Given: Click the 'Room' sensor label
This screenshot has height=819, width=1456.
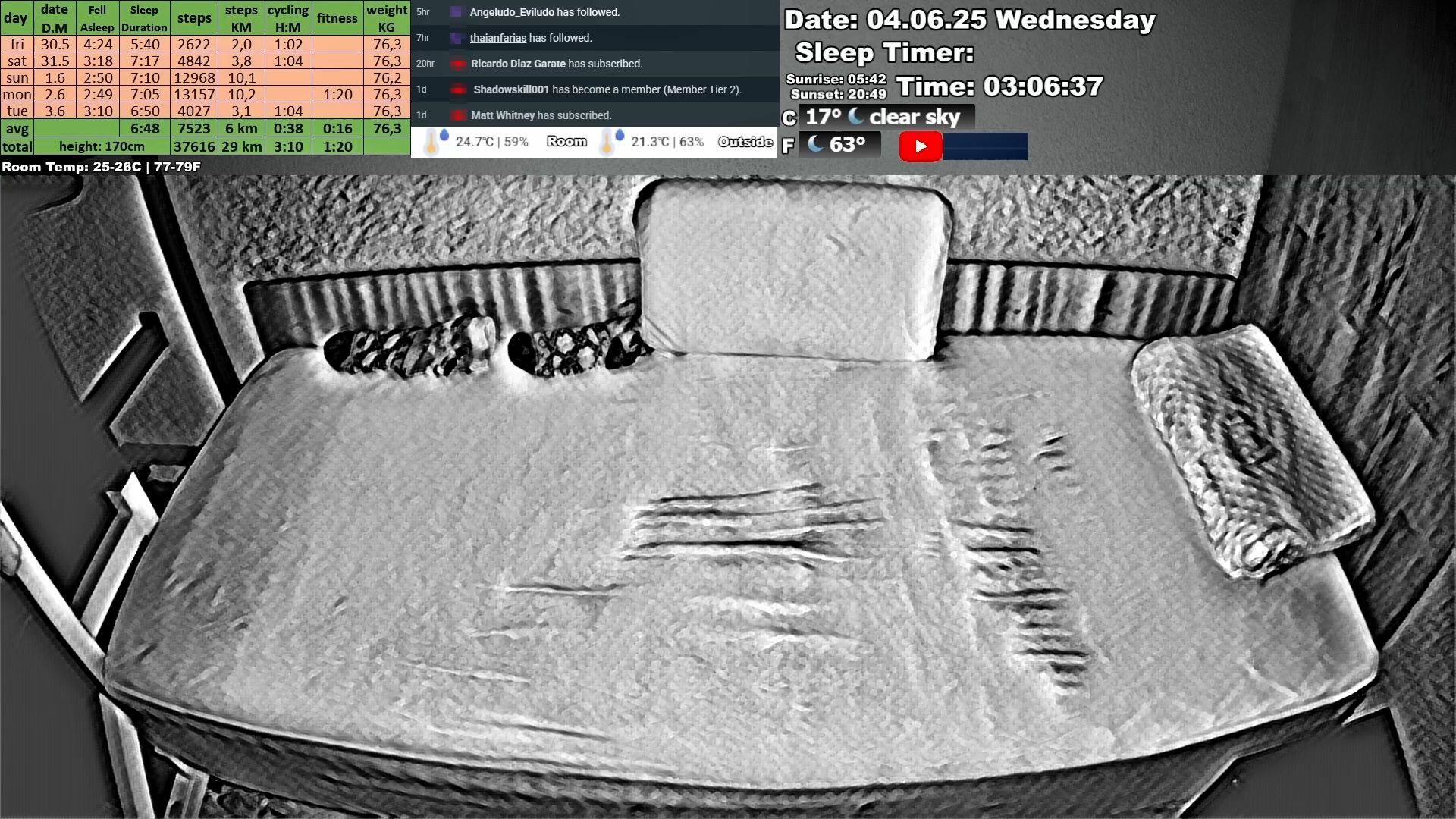Looking at the screenshot, I should [566, 142].
